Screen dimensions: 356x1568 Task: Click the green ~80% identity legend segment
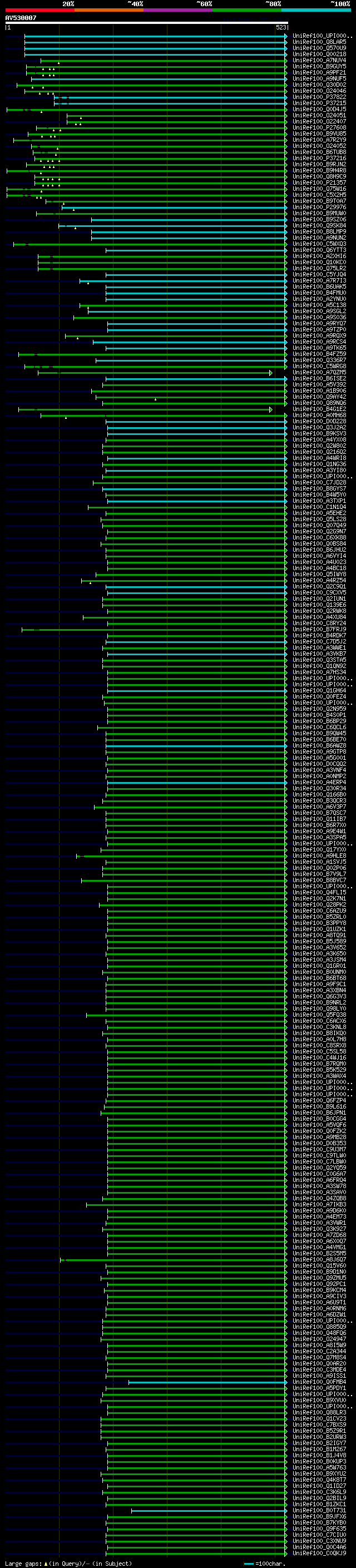(x=246, y=10)
